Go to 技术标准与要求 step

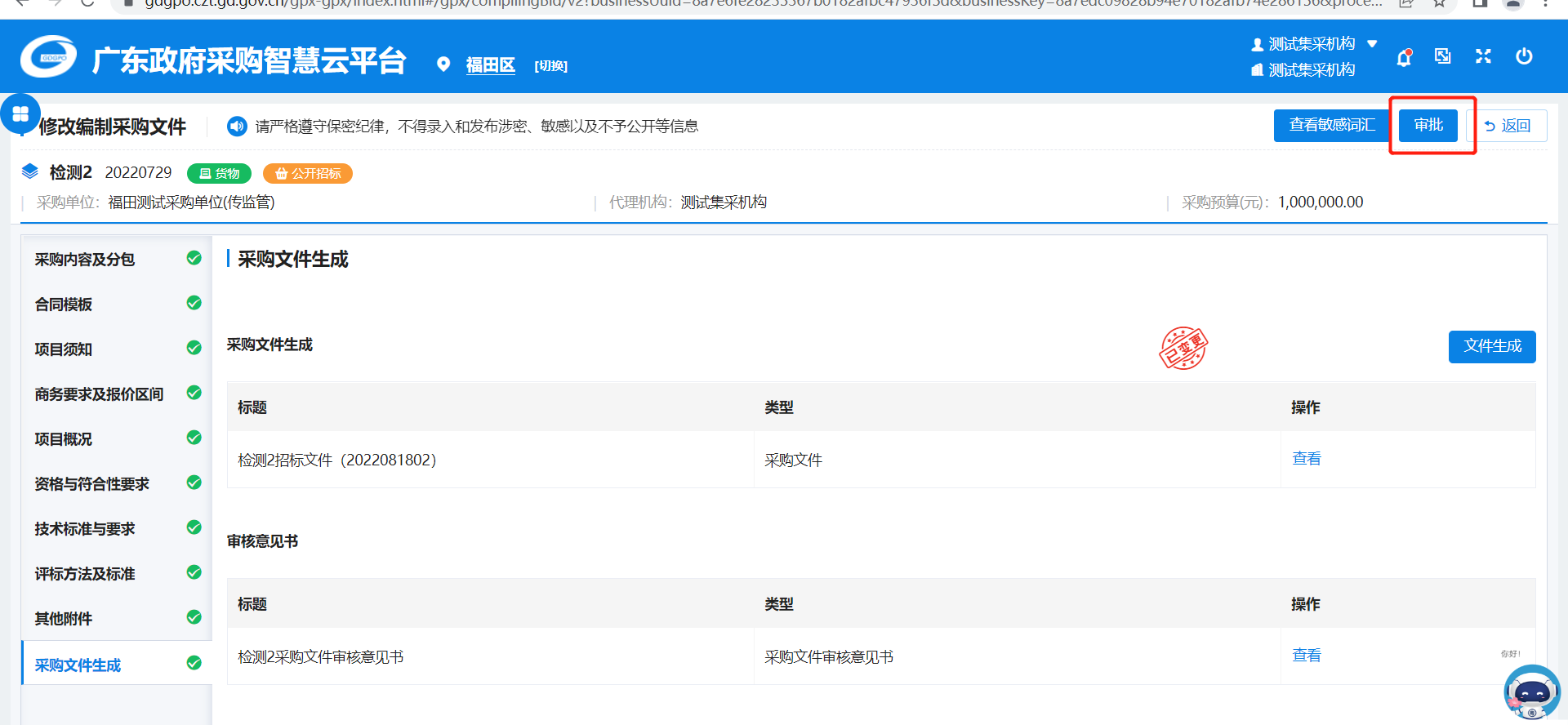coord(85,529)
